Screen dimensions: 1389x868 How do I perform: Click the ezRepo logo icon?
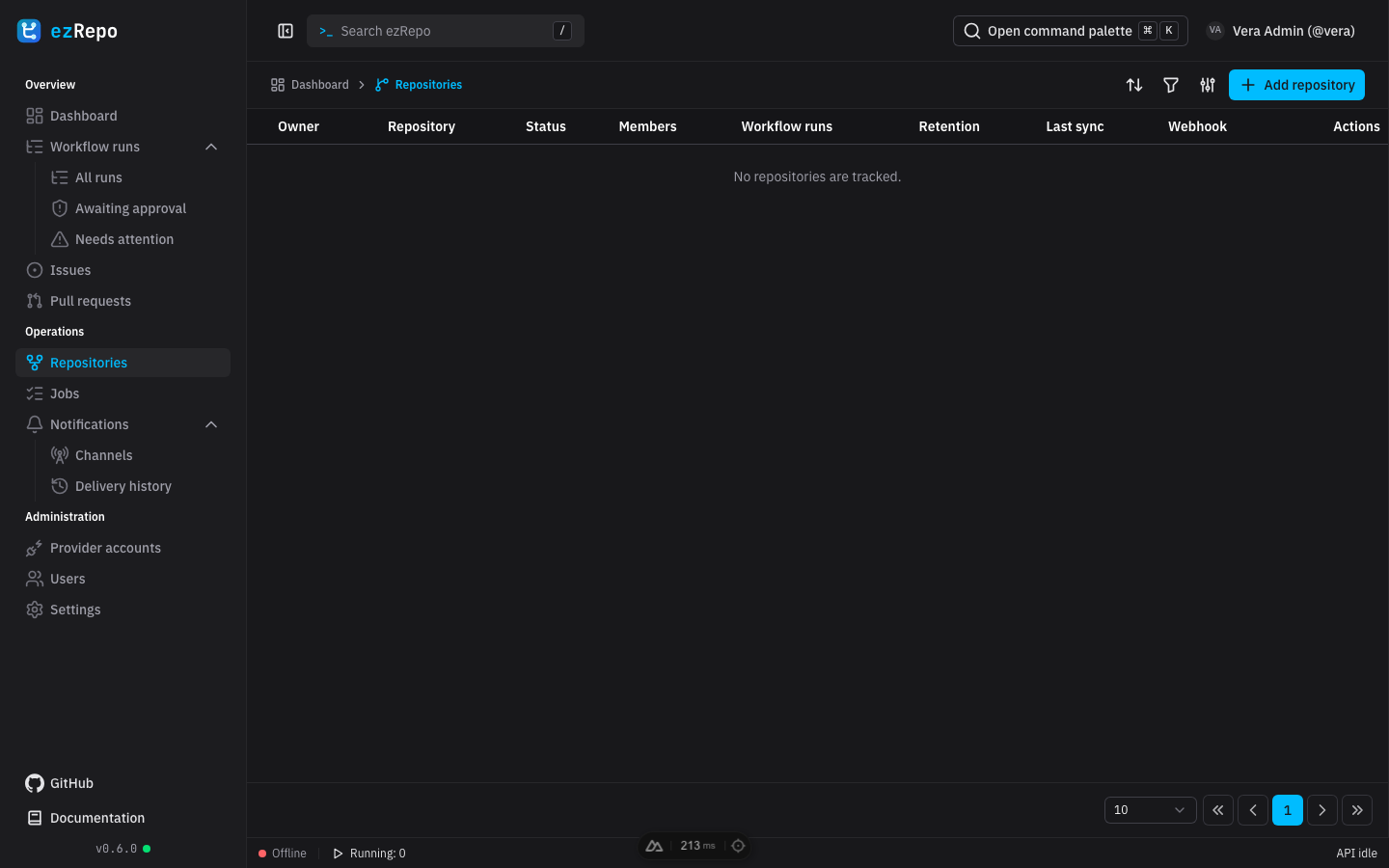pos(29,31)
